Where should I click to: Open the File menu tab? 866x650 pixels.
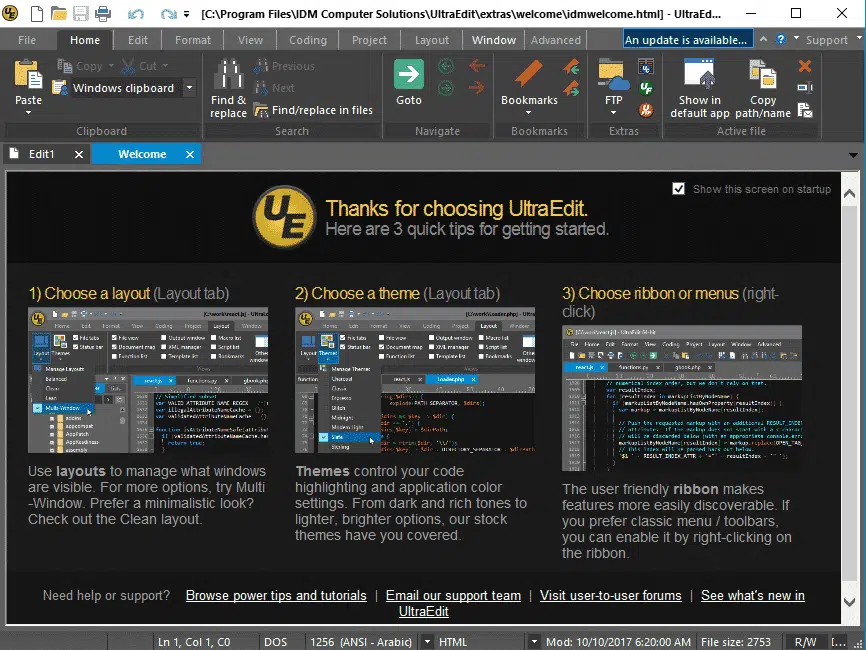click(x=27, y=40)
